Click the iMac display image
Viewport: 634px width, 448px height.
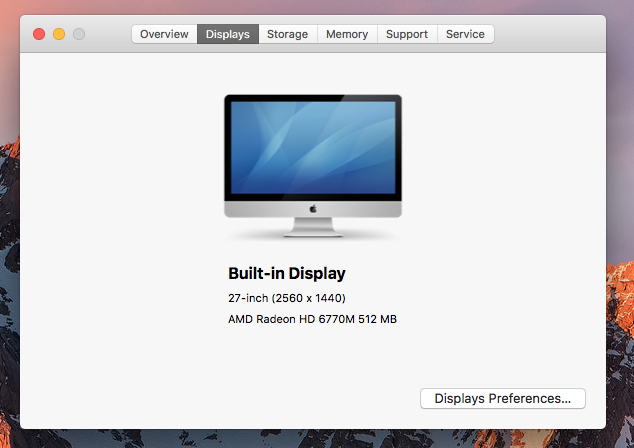[x=313, y=166]
